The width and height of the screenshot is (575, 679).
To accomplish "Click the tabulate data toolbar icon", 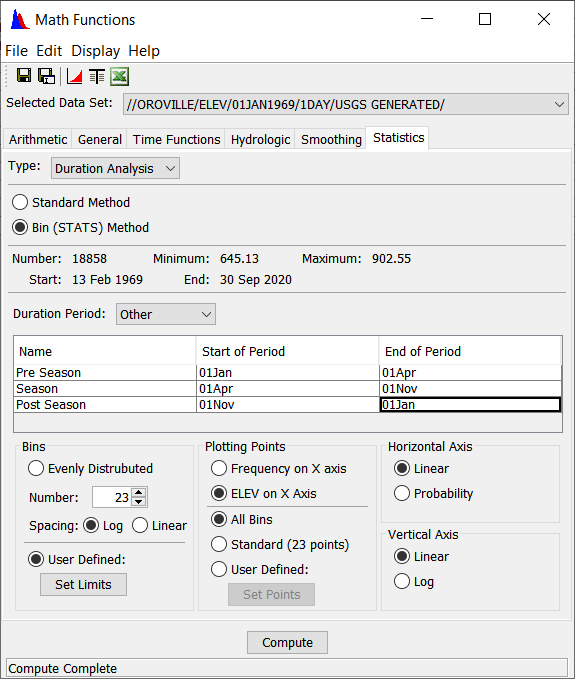I will pyautogui.click(x=97, y=77).
